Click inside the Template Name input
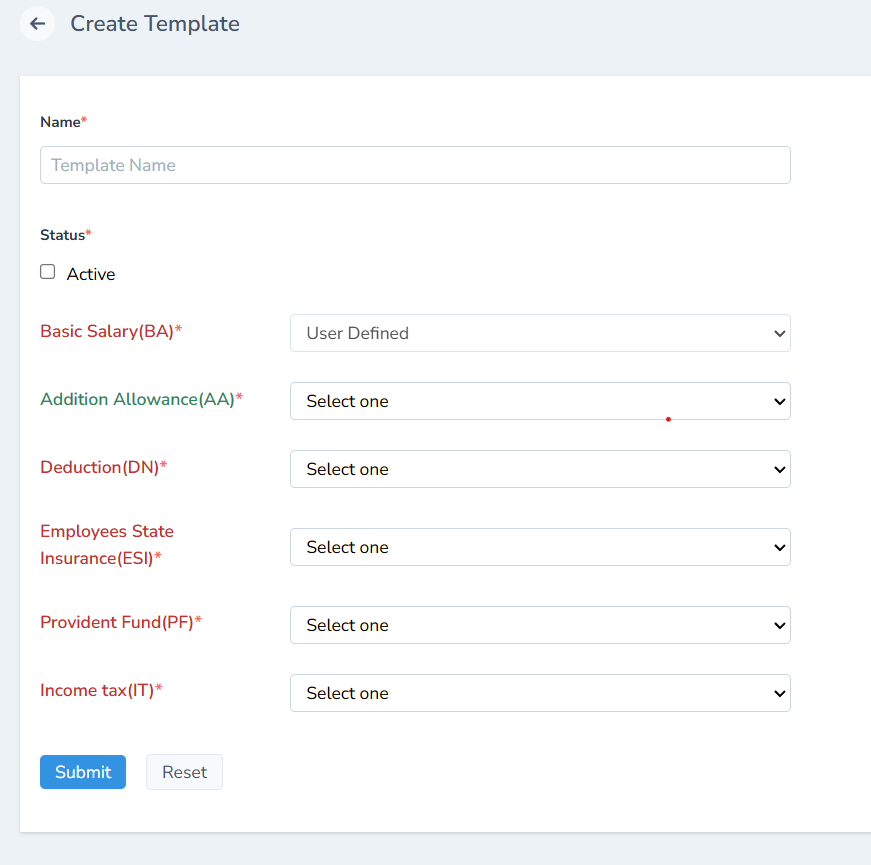 pos(415,164)
